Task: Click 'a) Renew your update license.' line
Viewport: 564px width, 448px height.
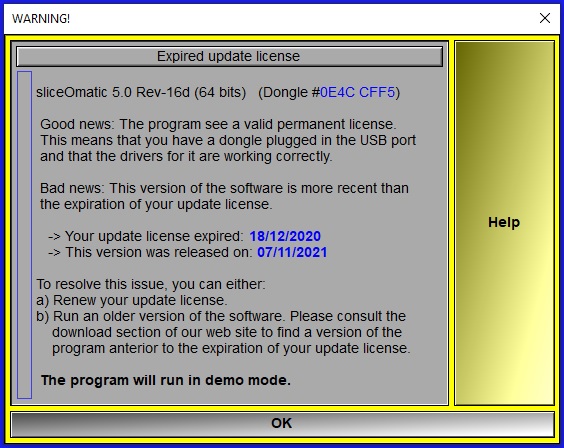Action: point(132,300)
